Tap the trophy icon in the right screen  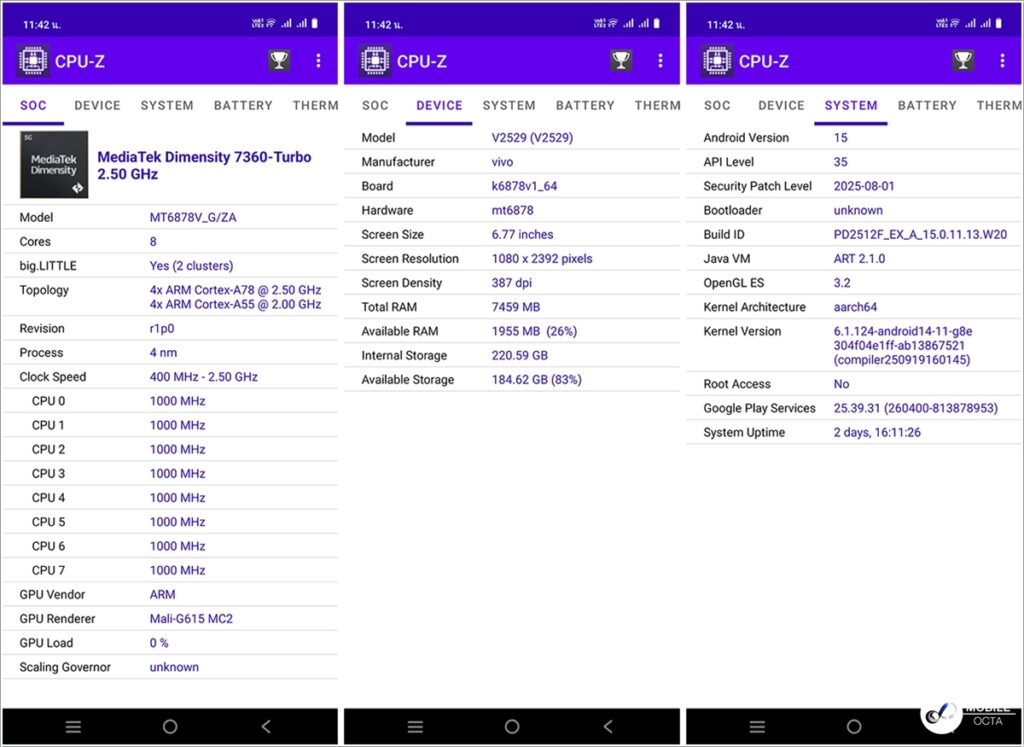coord(963,61)
